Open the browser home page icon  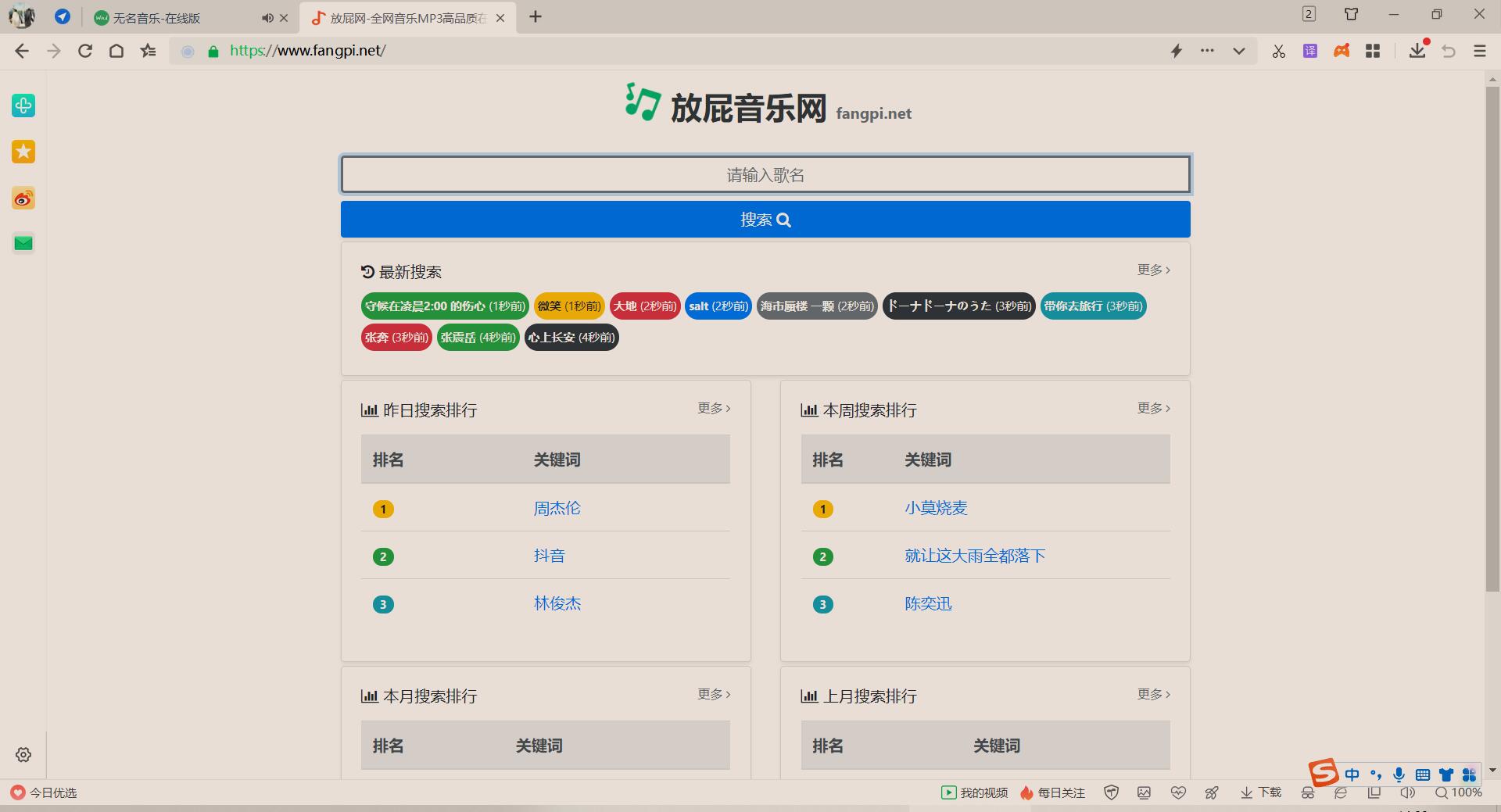coord(116,51)
